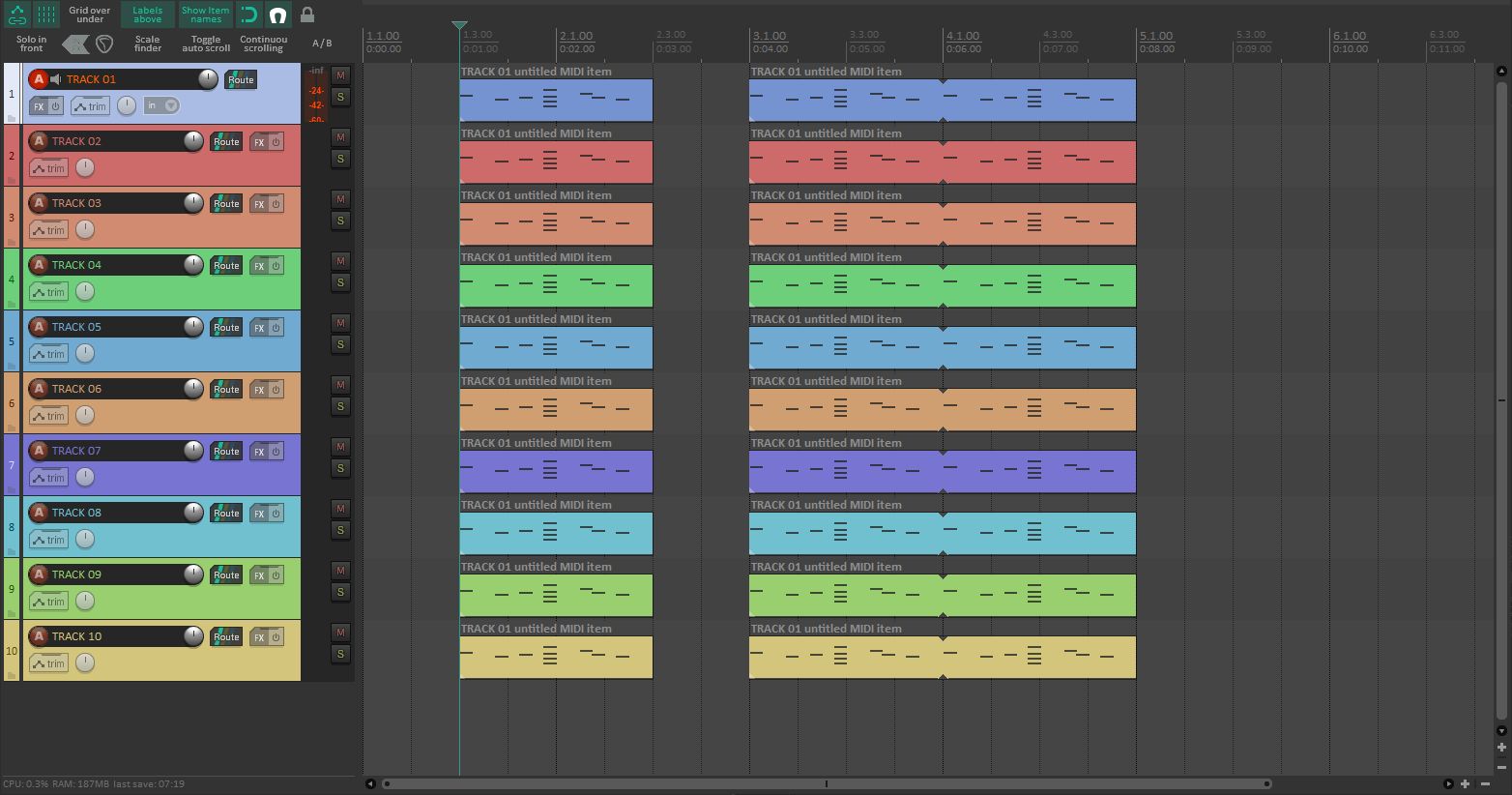Solo TRACK 01 with S button
The image size is (1512, 795).
coord(340,97)
